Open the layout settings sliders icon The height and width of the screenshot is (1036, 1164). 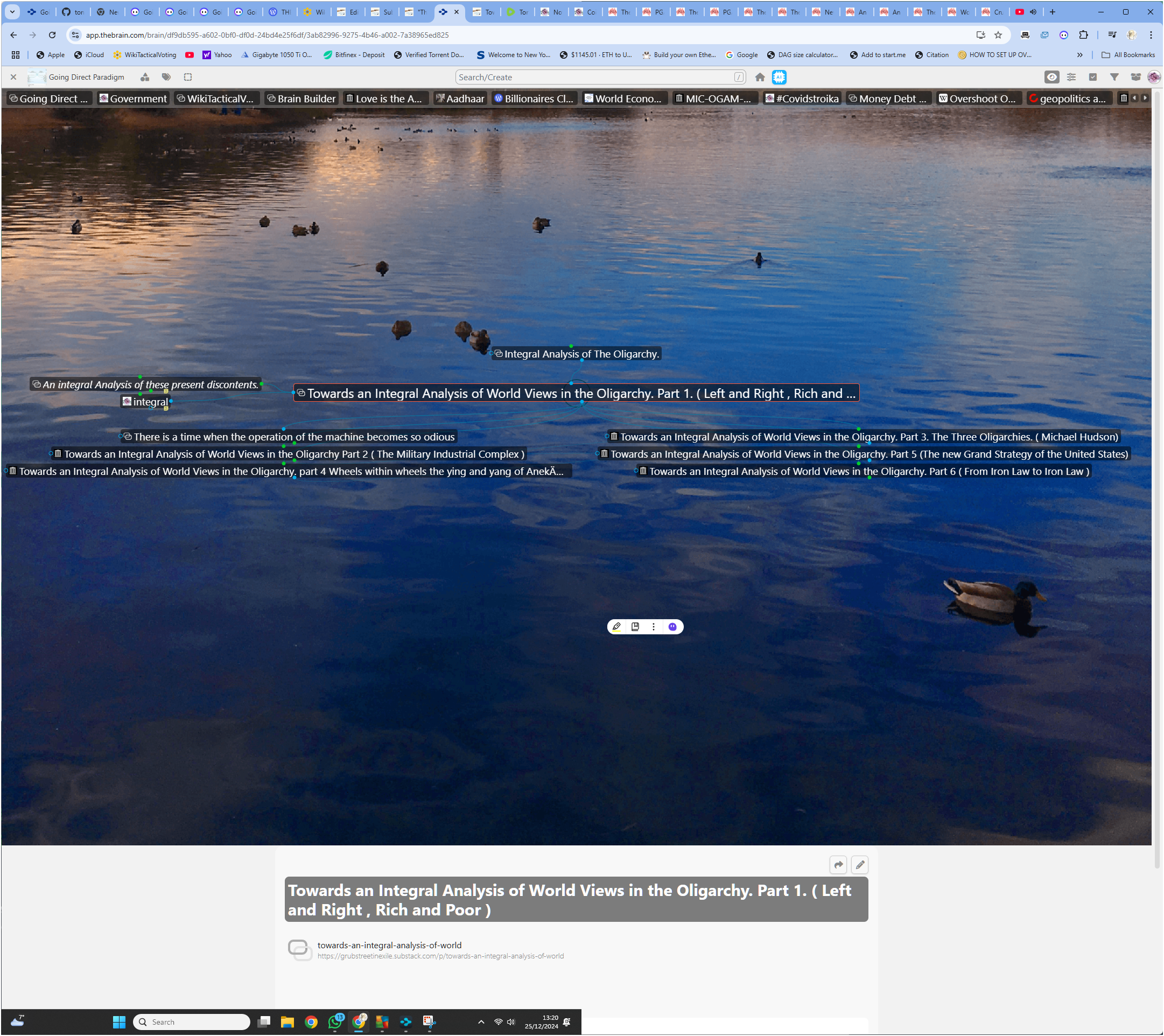click(x=1071, y=77)
